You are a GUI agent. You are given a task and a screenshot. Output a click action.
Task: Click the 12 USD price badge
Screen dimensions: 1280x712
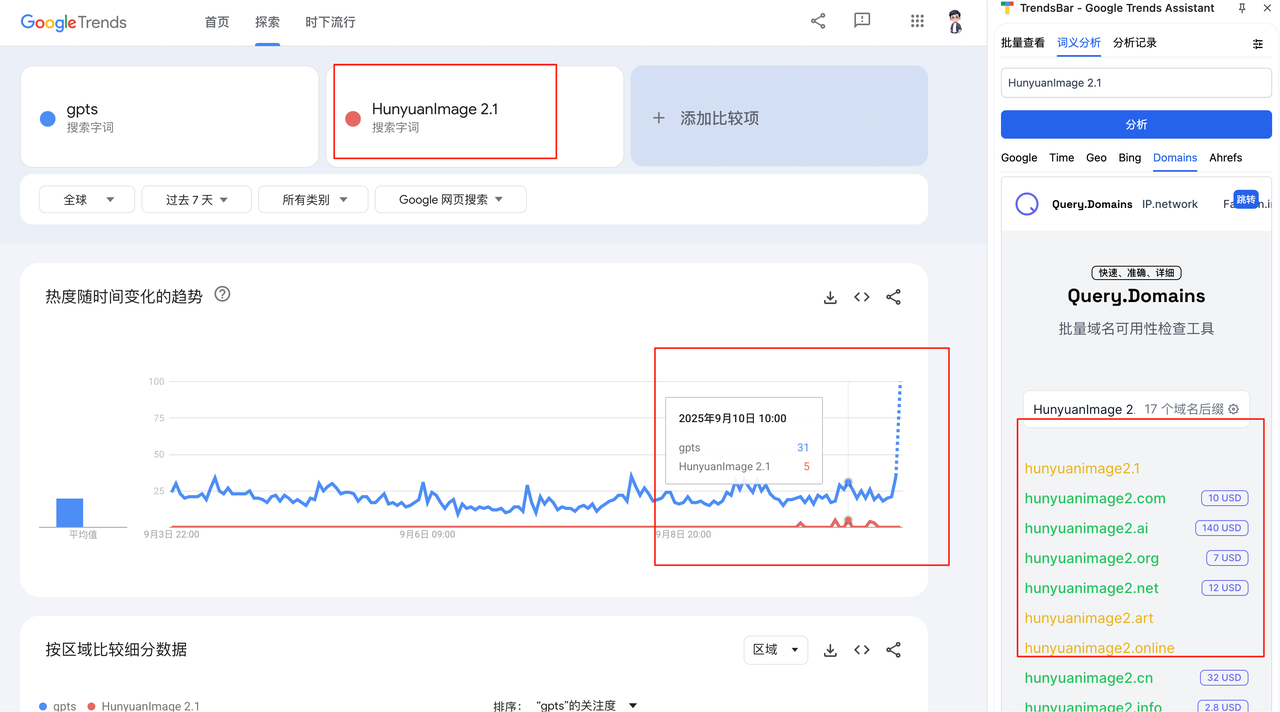click(1224, 588)
